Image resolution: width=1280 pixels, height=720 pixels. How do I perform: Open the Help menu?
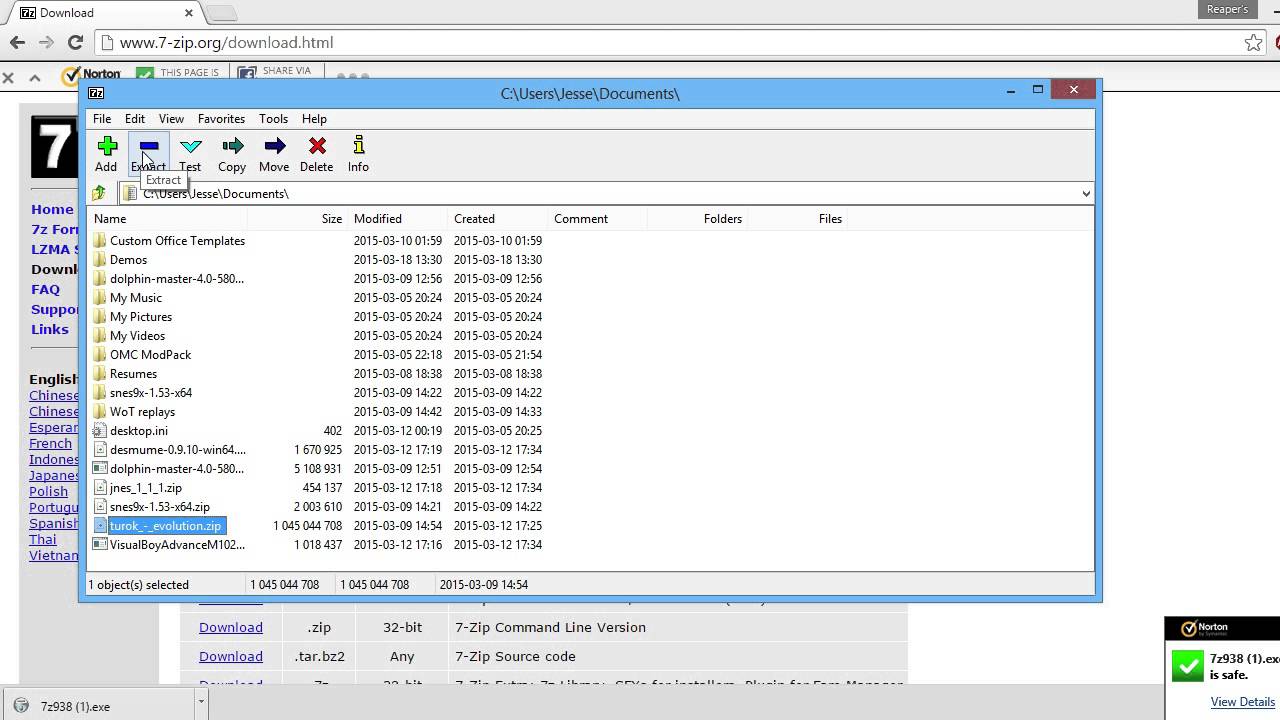point(314,118)
